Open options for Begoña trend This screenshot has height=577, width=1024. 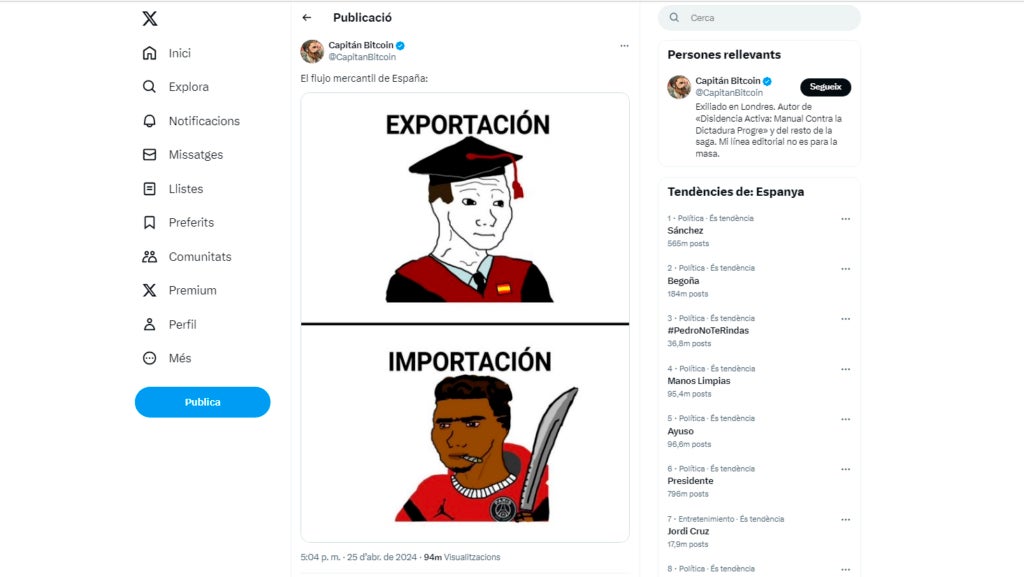click(x=846, y=269)
